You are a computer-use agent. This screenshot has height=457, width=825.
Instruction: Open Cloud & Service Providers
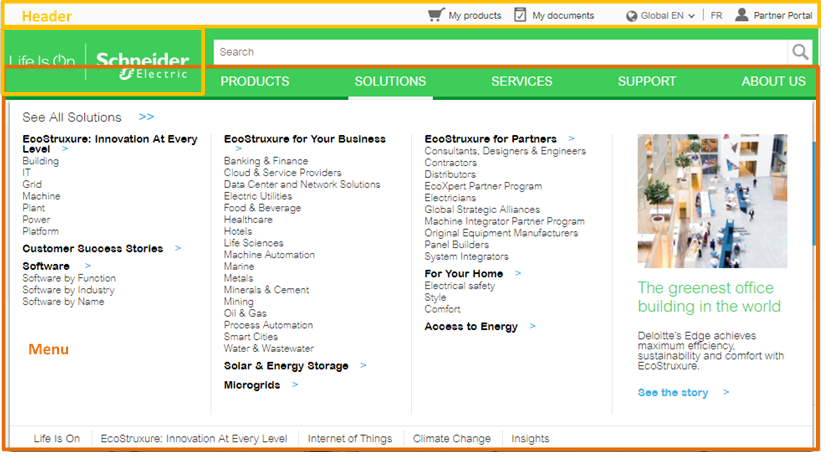pos(283,172)
